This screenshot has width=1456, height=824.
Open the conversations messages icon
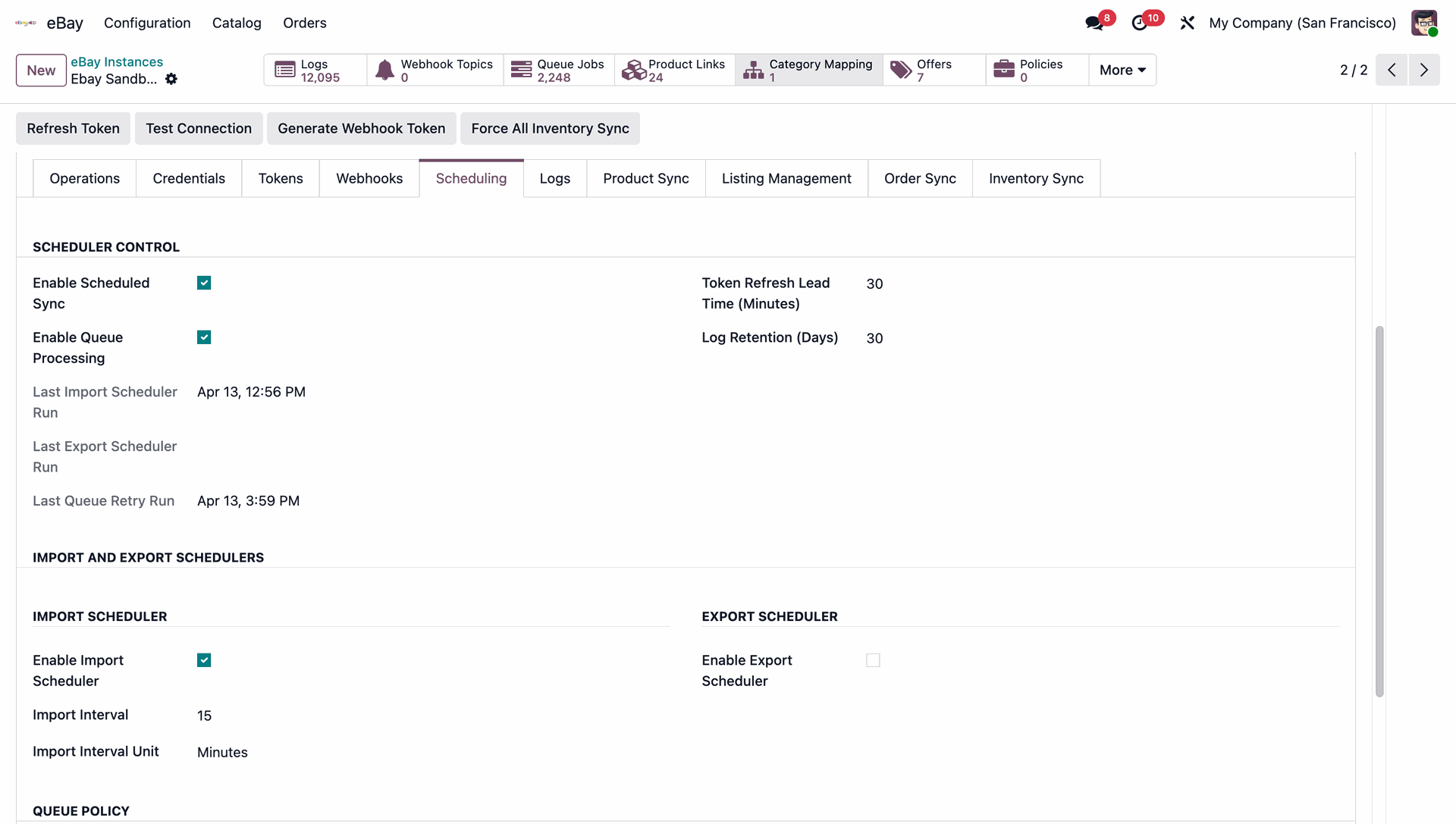(1094, 23)
